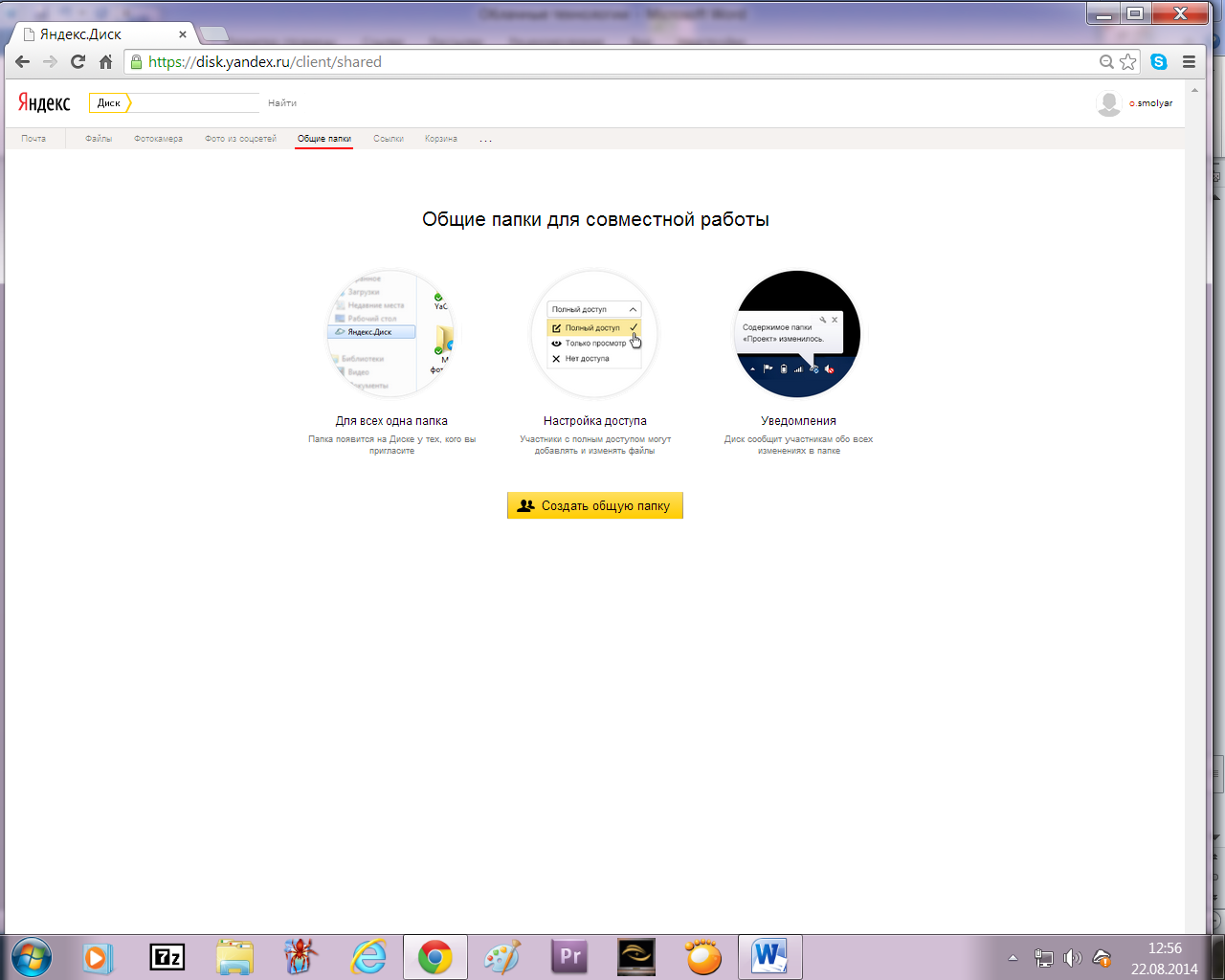Go to the Почта link
Viewport: 1225px width, 980px height.
click(33, 139)
